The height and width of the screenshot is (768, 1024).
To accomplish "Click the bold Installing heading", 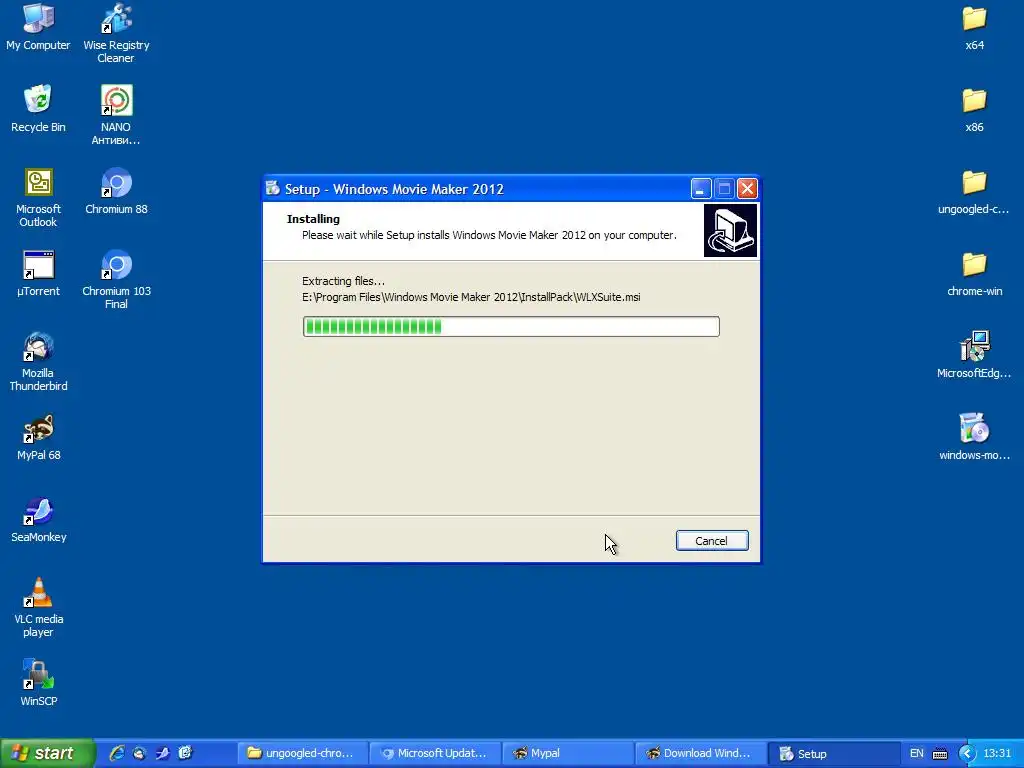I will point(313,219).
